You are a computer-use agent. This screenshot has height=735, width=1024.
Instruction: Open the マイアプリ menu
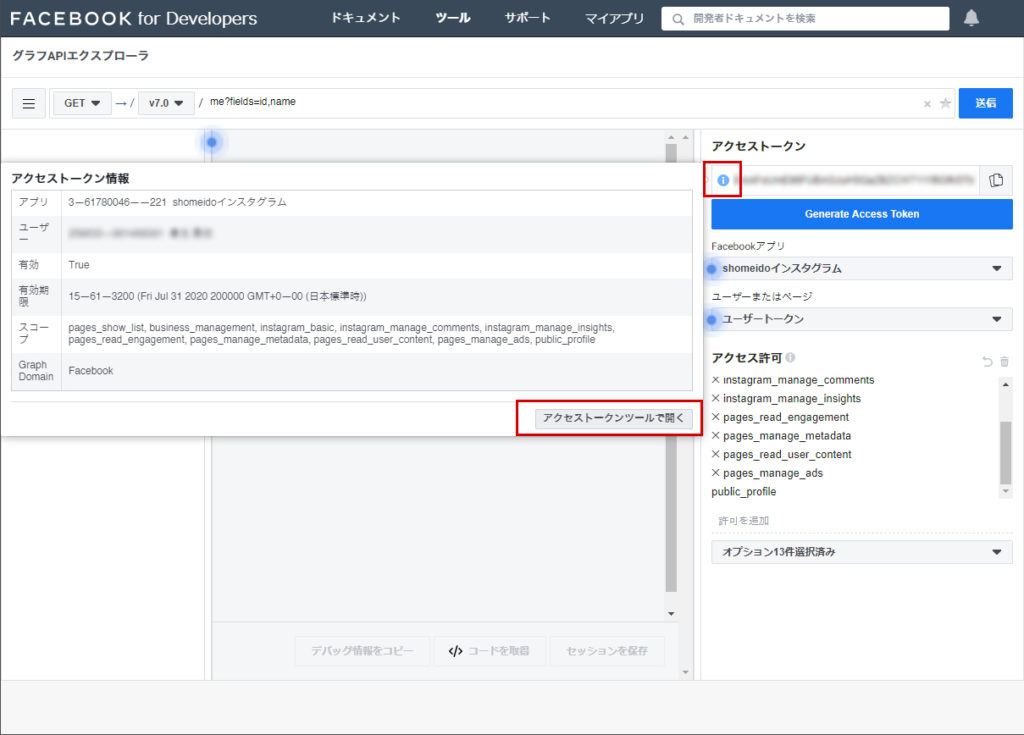click(614, 18)
